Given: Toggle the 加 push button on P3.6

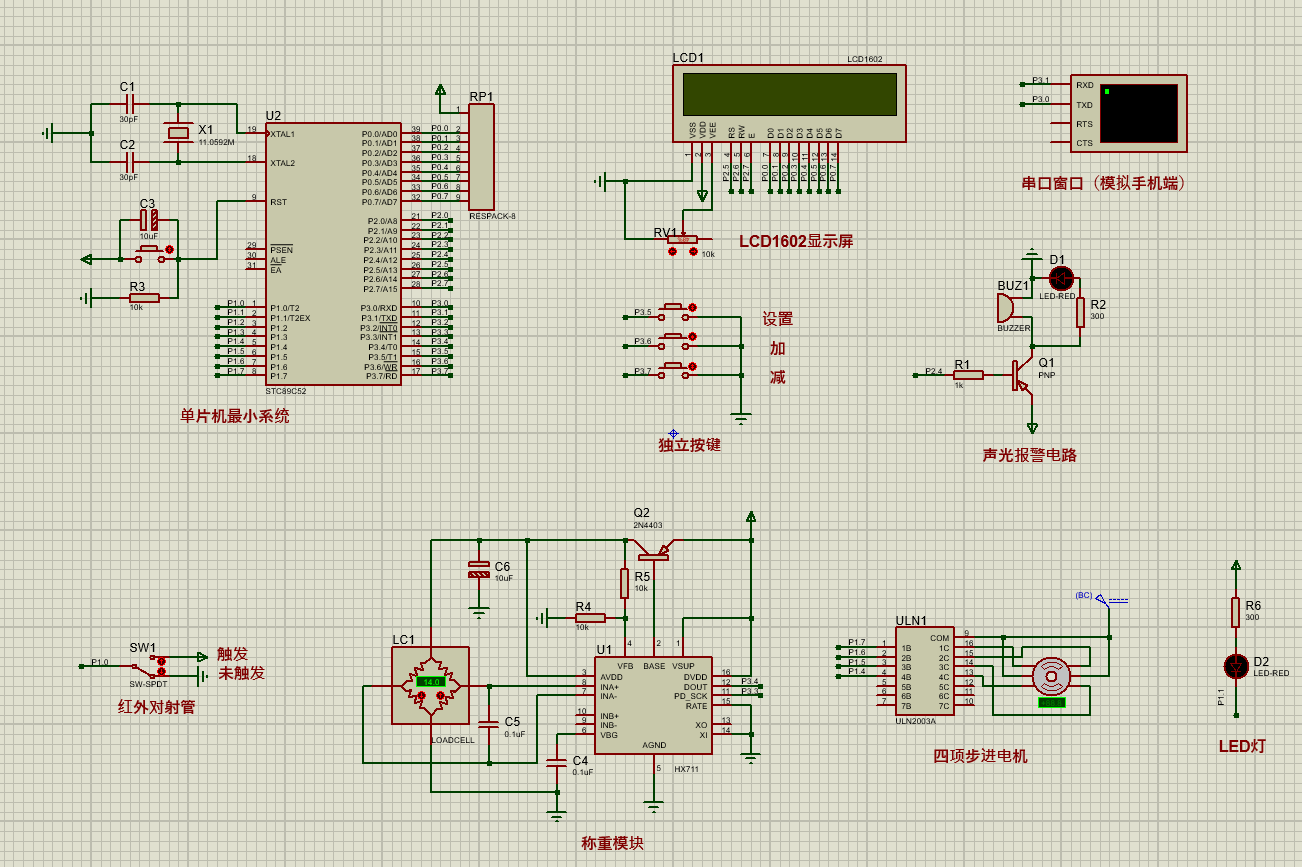Looking at the screenshot, I should click(675, 341).
